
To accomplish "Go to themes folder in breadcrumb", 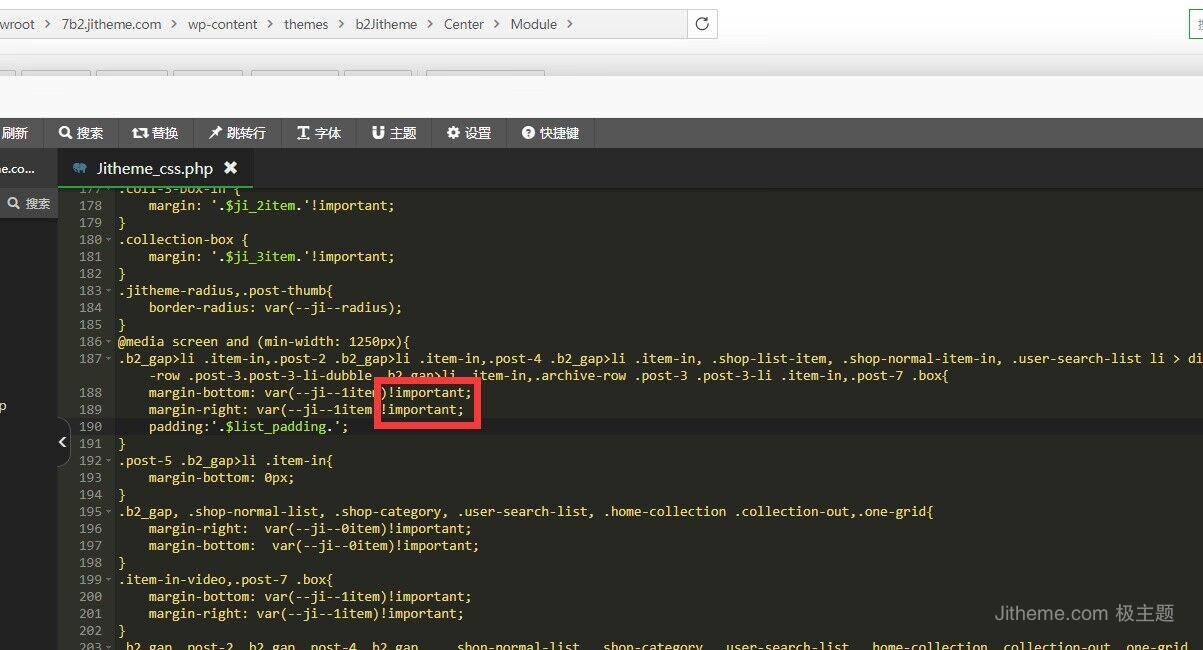I will point(306,24).
